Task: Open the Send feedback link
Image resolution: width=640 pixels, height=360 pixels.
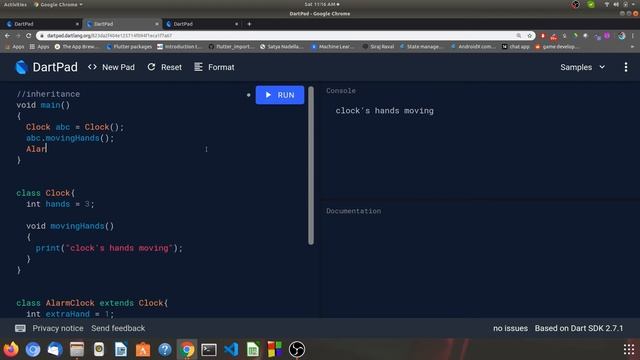Action: click(118, 328)
